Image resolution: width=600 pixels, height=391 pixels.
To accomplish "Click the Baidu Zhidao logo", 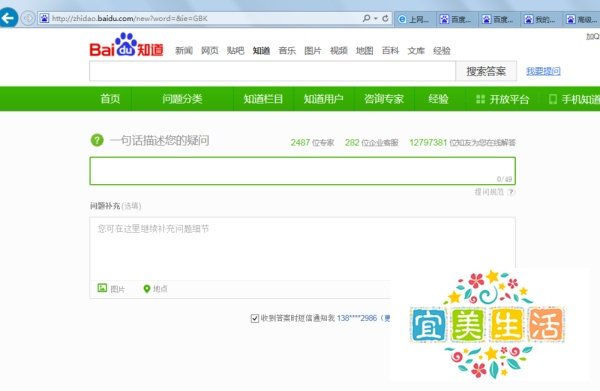I will [x=126, y=45].
